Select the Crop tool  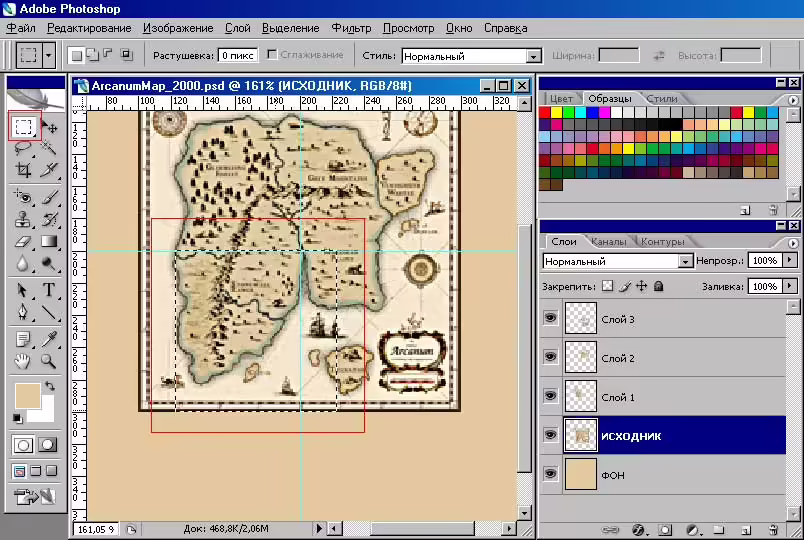(x=23, y=170)
